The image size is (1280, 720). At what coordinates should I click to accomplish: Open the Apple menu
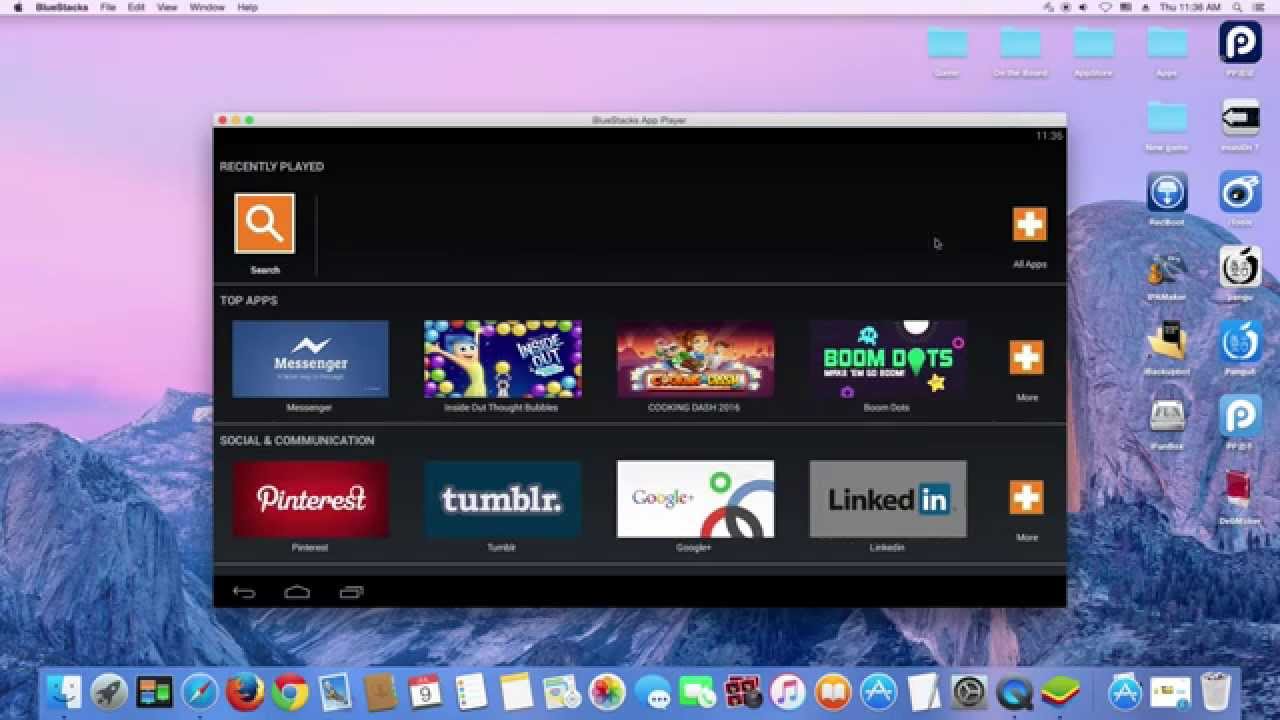[x=17, y=7]
